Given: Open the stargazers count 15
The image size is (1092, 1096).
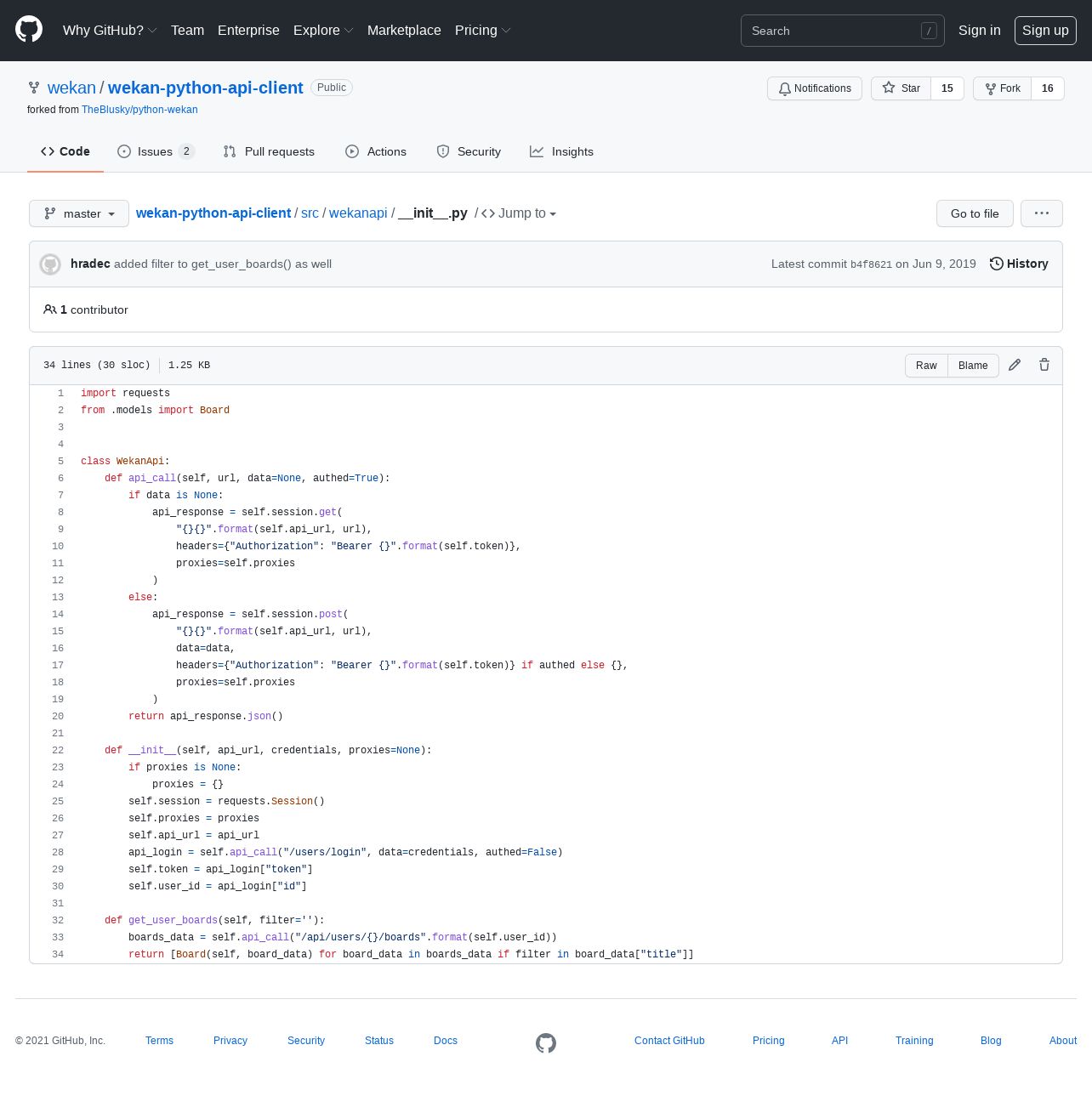Looking at the screenshot, I should point(947,88).
